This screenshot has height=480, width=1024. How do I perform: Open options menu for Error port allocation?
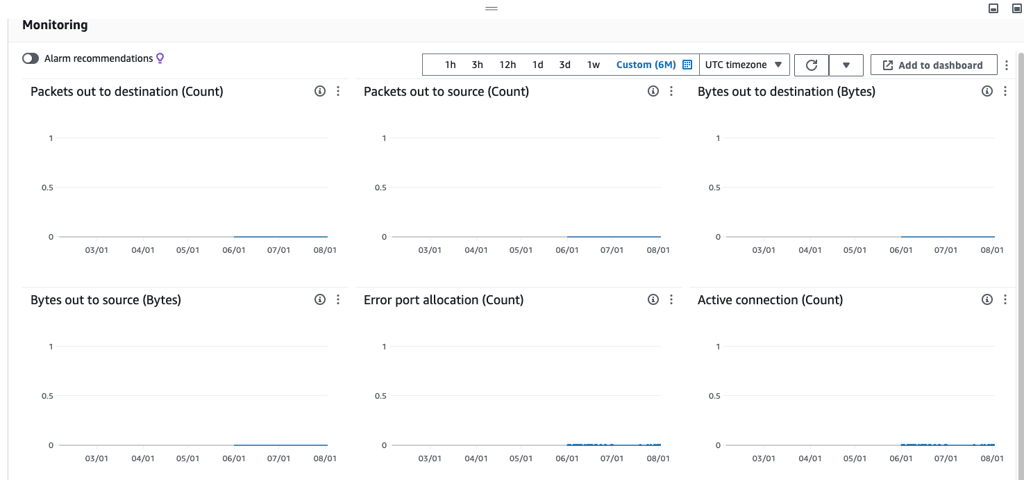pyautogui.click(x=671, y=300)
